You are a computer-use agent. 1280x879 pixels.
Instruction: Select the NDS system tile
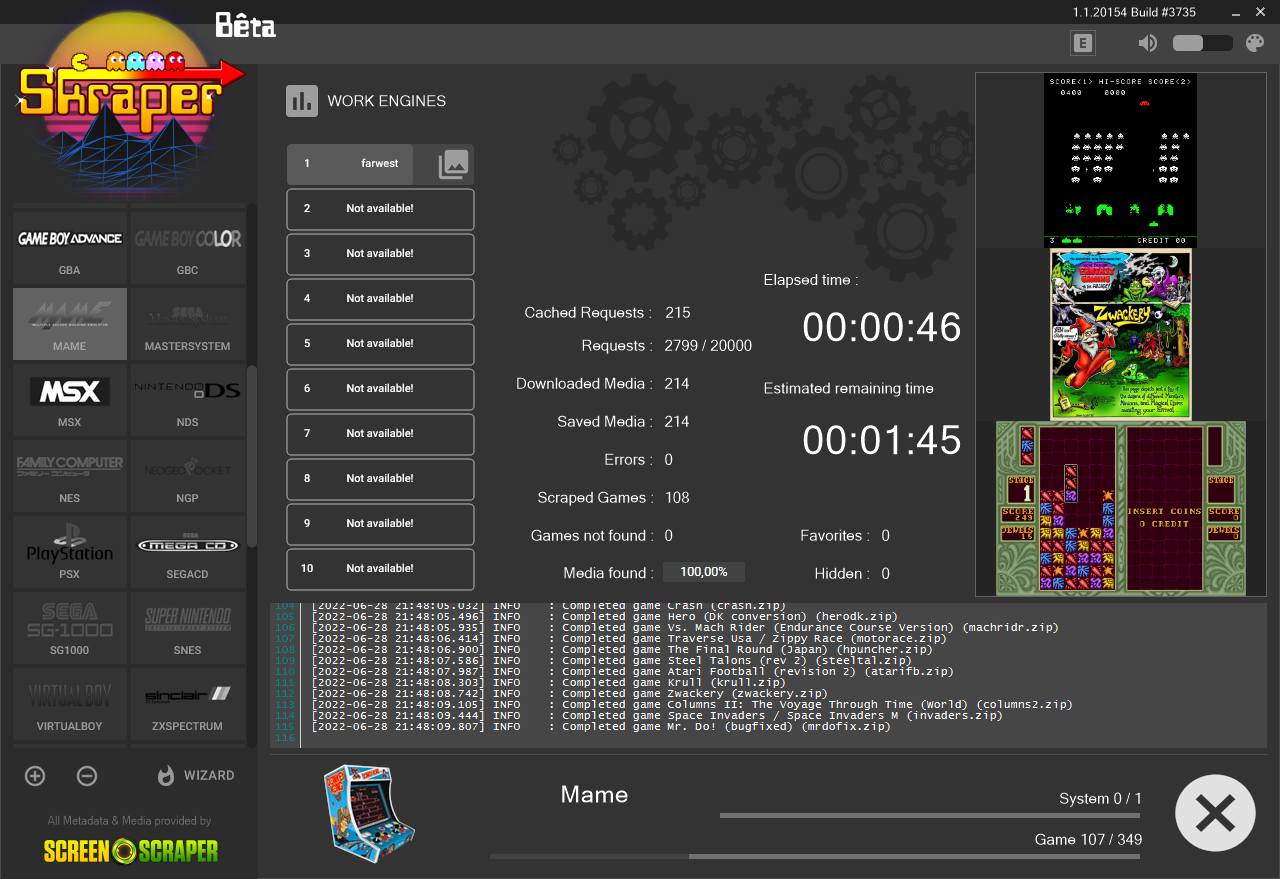click(x=188, y=399)
